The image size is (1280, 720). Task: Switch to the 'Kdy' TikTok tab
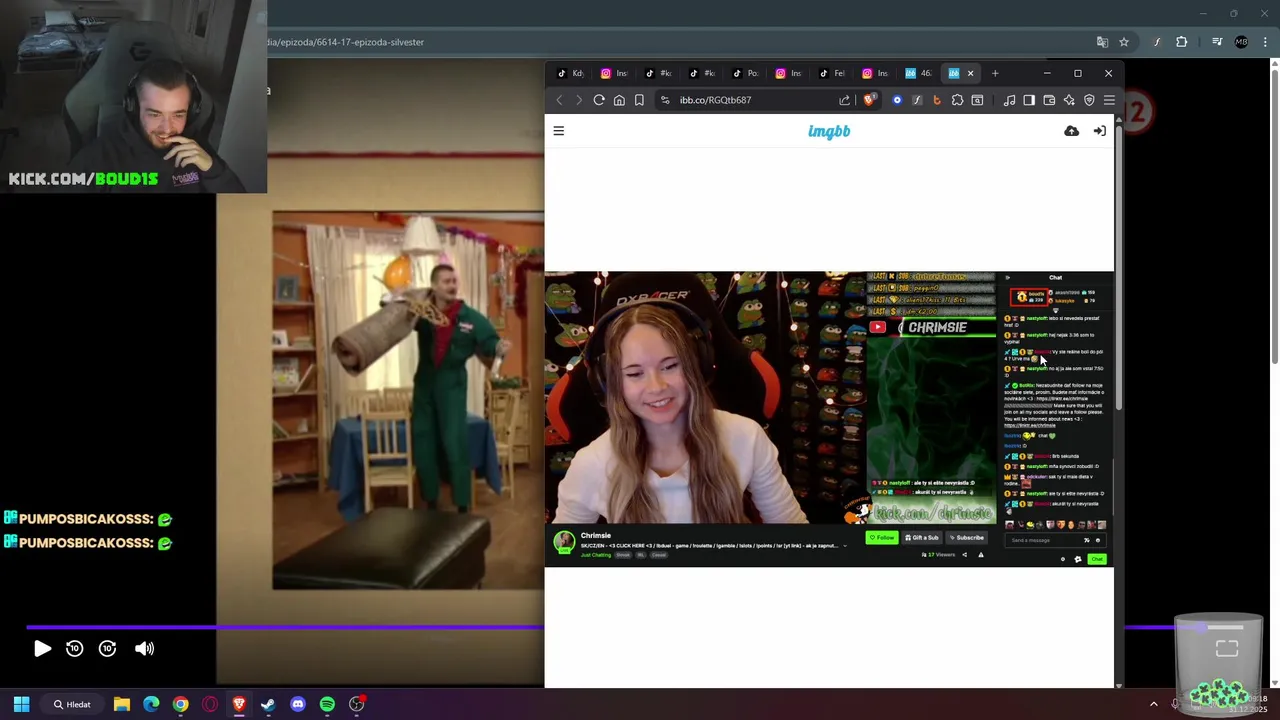coord(571,73)
